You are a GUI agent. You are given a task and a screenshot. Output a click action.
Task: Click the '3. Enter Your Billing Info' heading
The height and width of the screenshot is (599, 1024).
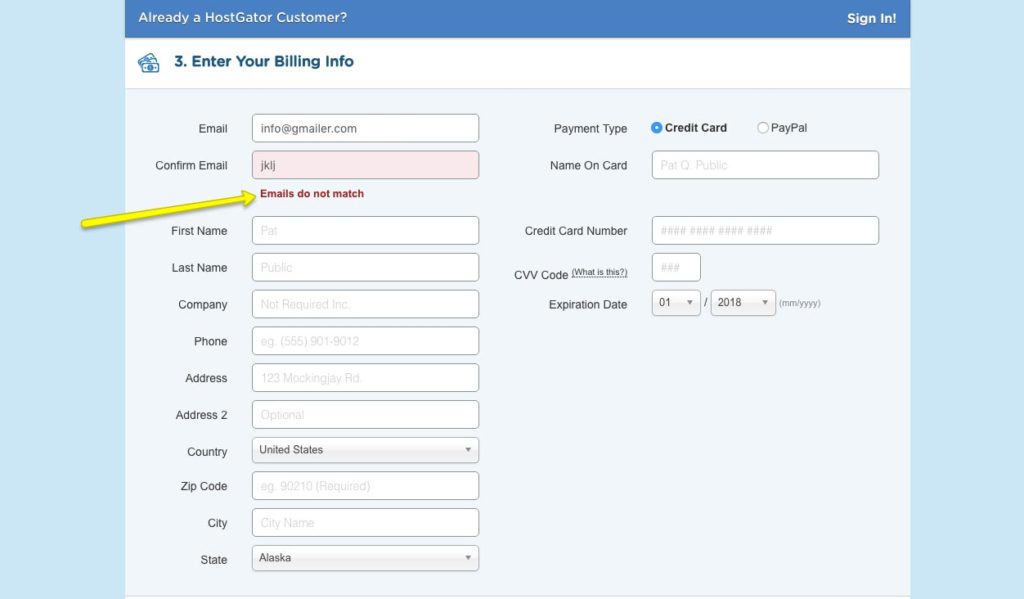[264, 61]
